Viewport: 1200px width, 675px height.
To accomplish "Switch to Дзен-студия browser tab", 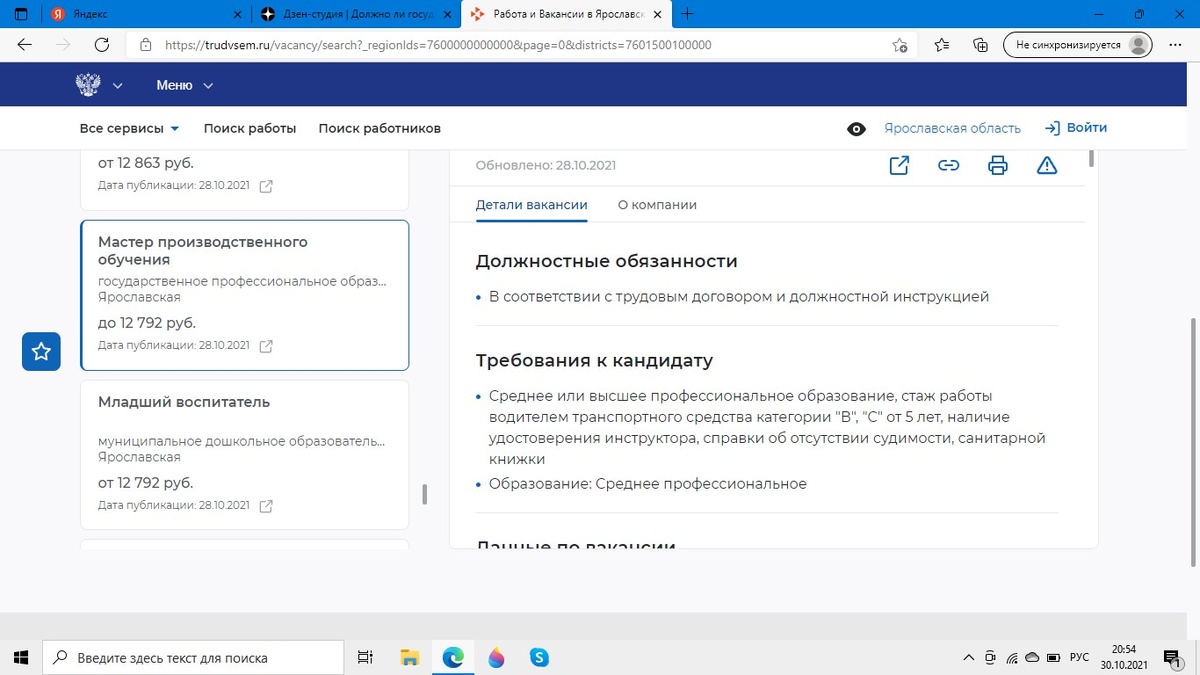I will click(x=356, y=15).
